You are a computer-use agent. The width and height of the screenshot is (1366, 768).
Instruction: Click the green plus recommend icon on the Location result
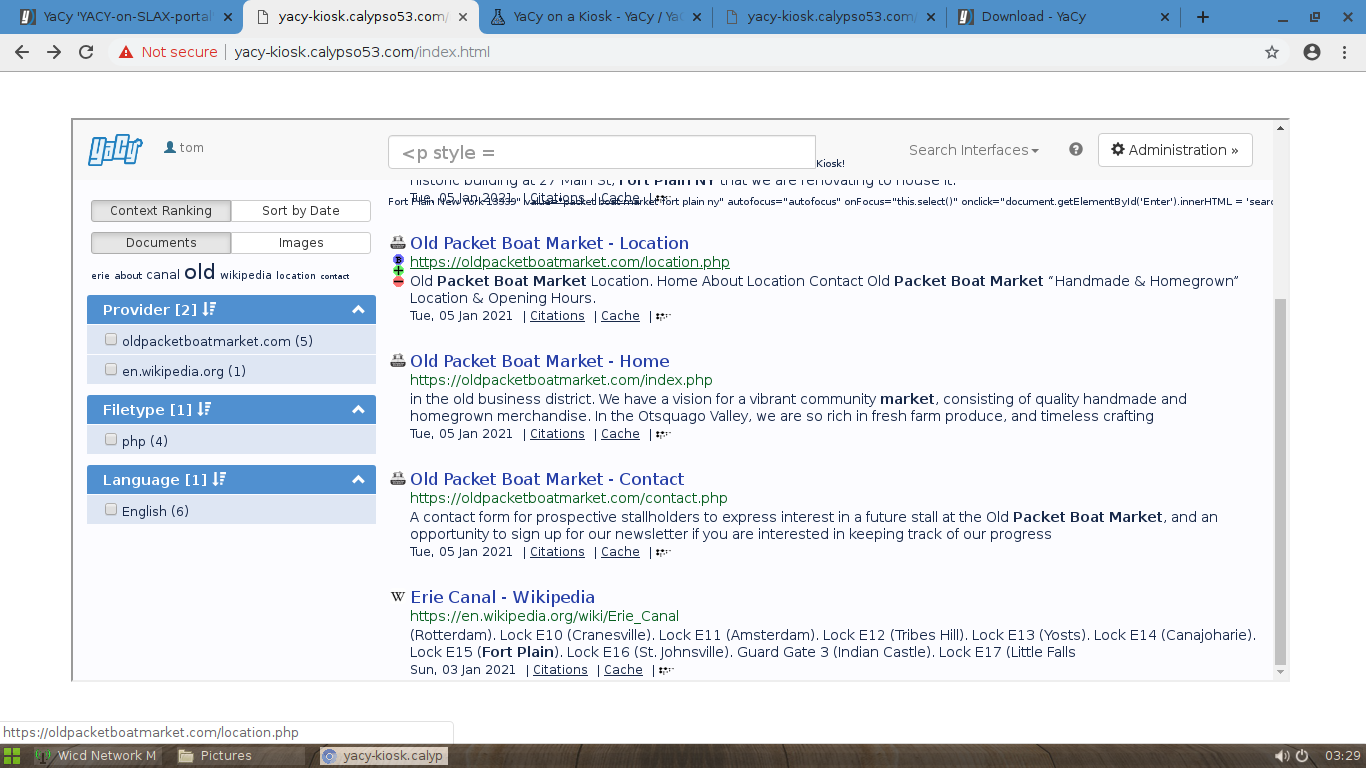[x=398, y=271]
